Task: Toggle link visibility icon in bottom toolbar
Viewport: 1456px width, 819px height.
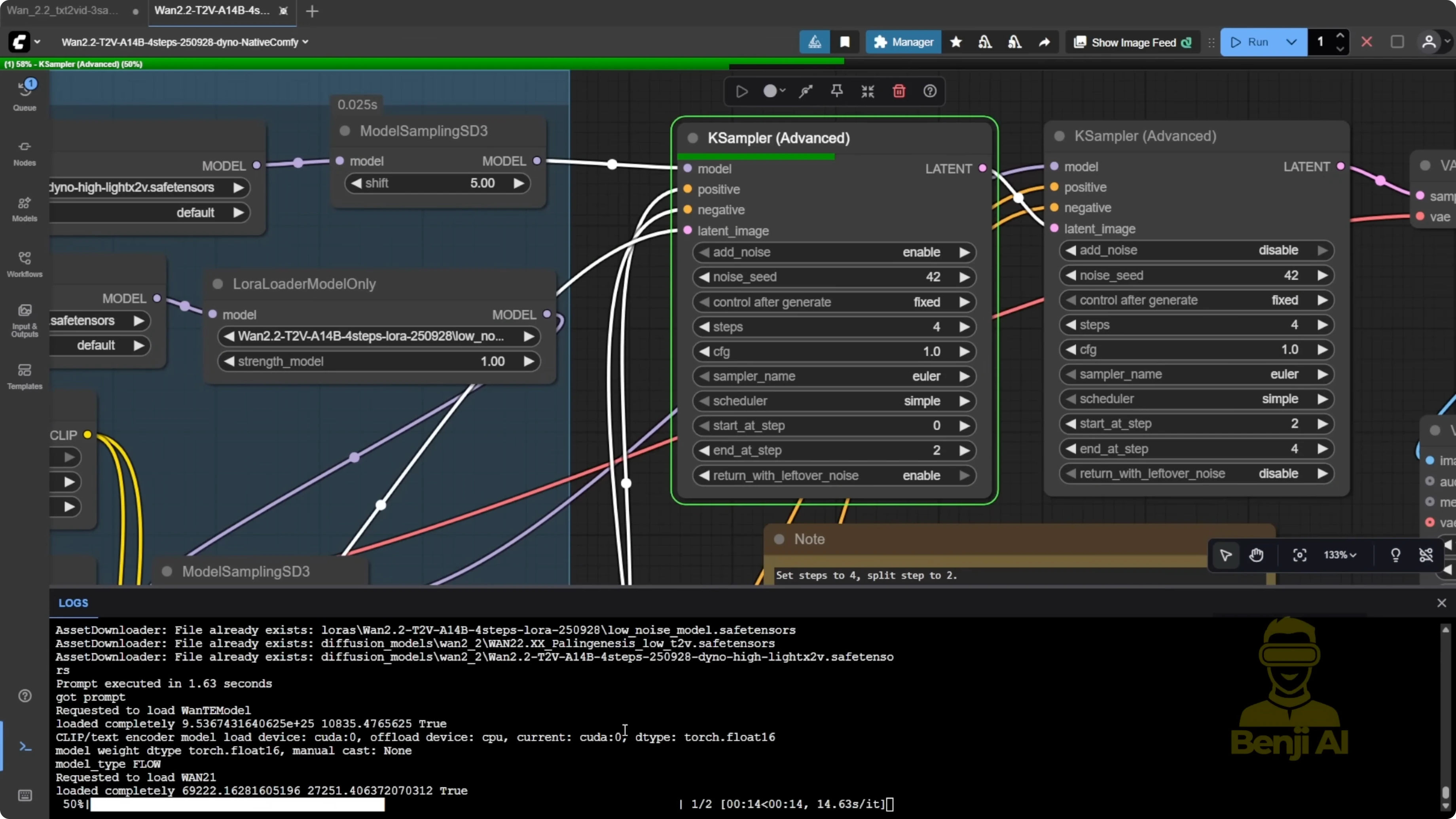Action: coord(1427,555)
